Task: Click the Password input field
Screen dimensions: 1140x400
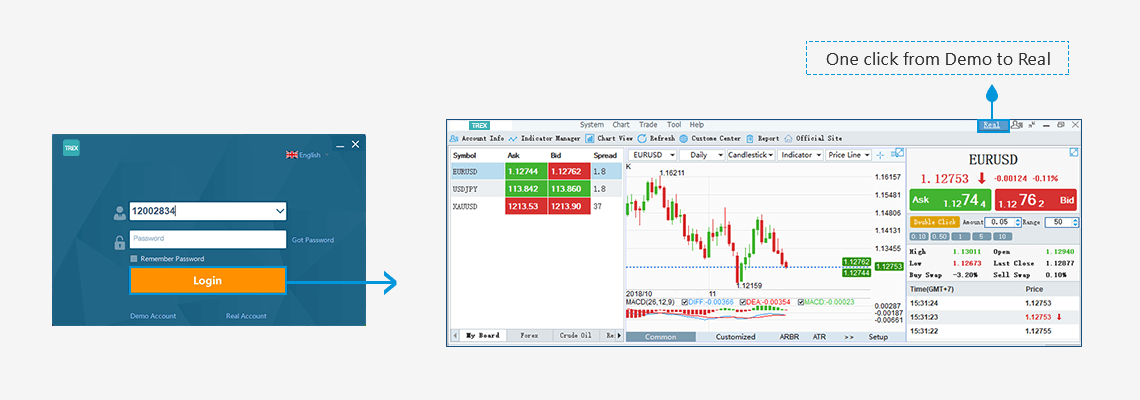Action: pyautogui.click(x=208, y=239)
